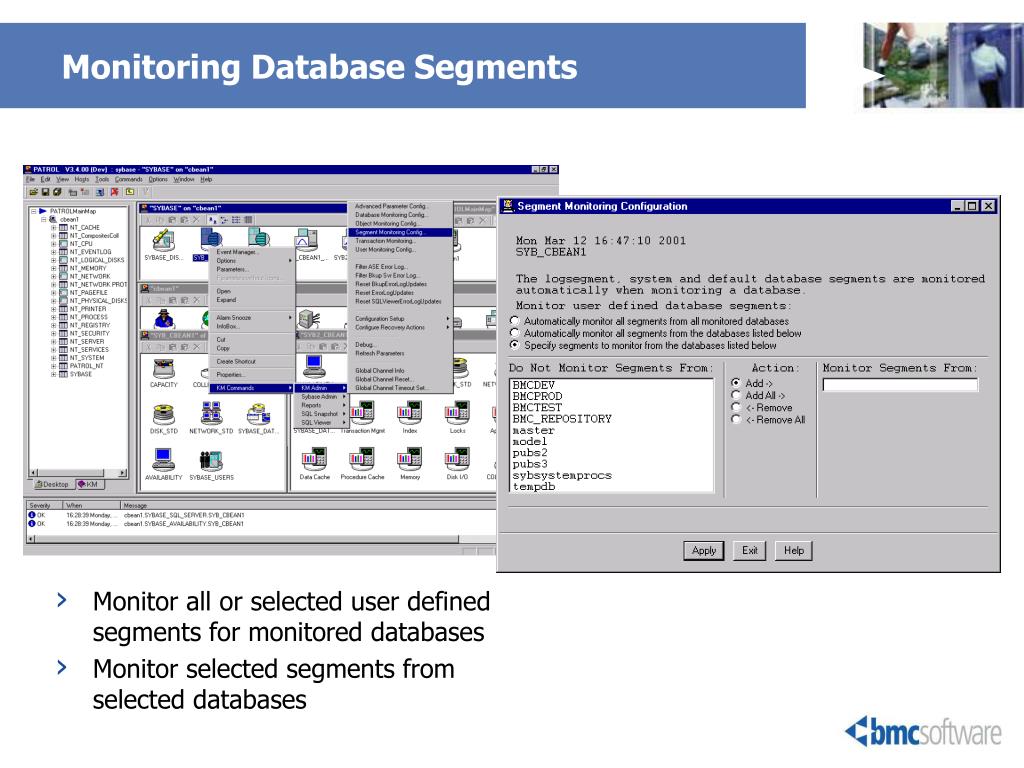Click the large icons view toolbar button
Image resolution: width=1024 pixels, height=768 pixels.
[x=213, y=220]
